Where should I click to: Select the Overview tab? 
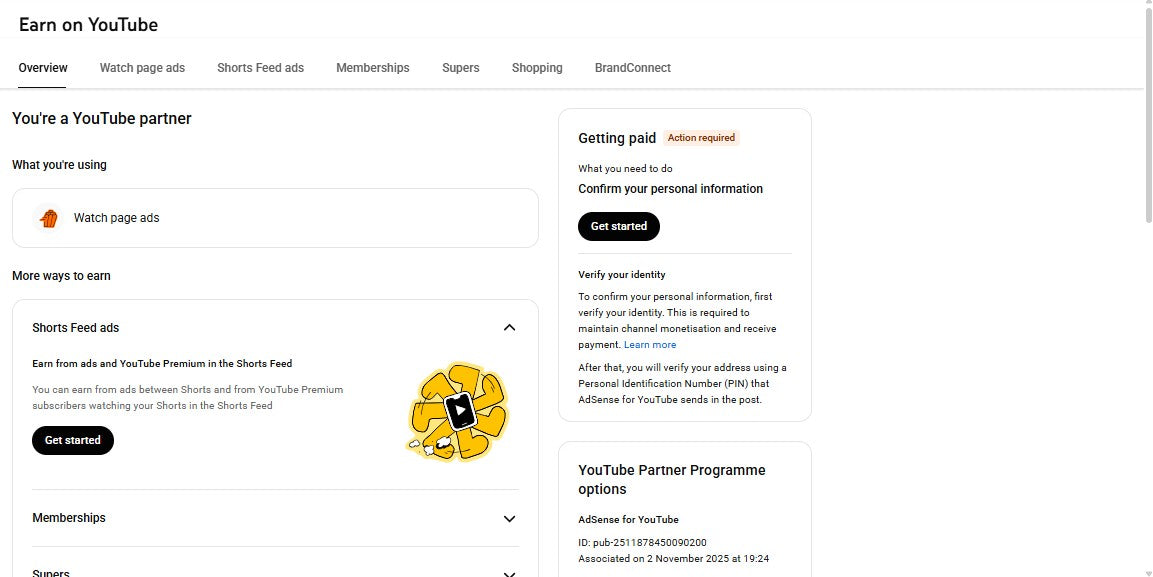[42, 67]
